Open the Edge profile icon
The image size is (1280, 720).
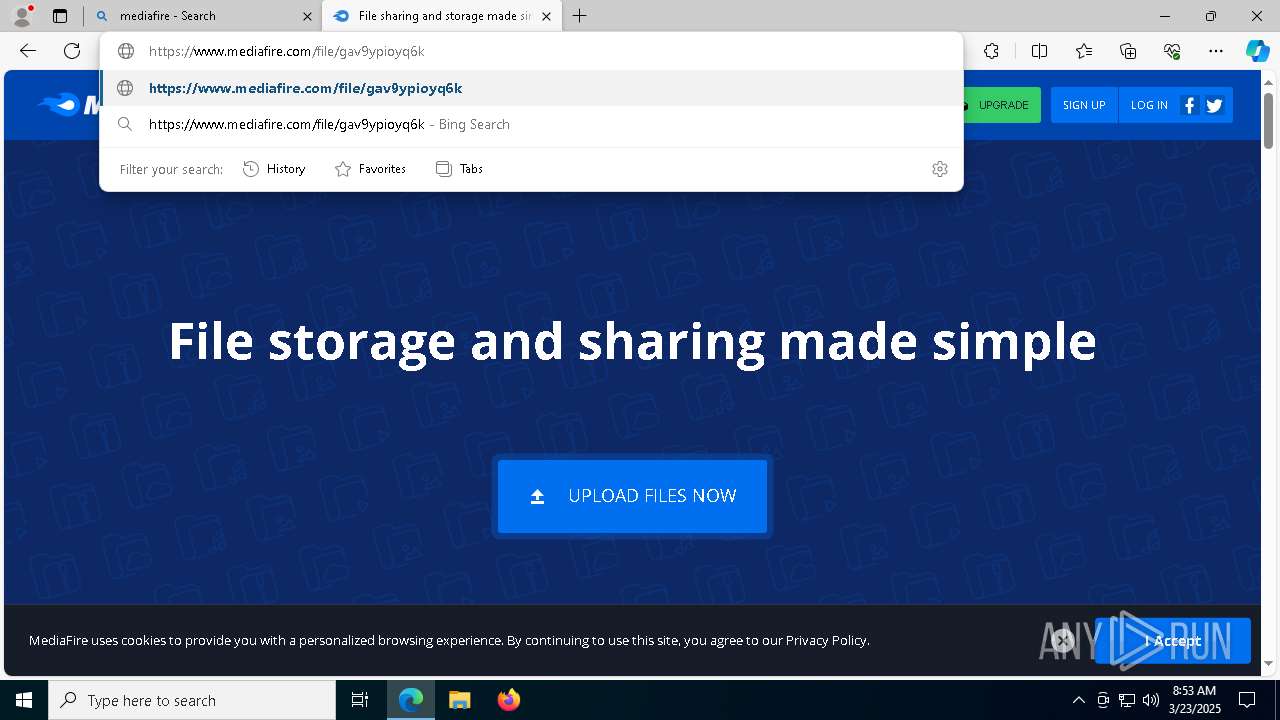point(22,16)
